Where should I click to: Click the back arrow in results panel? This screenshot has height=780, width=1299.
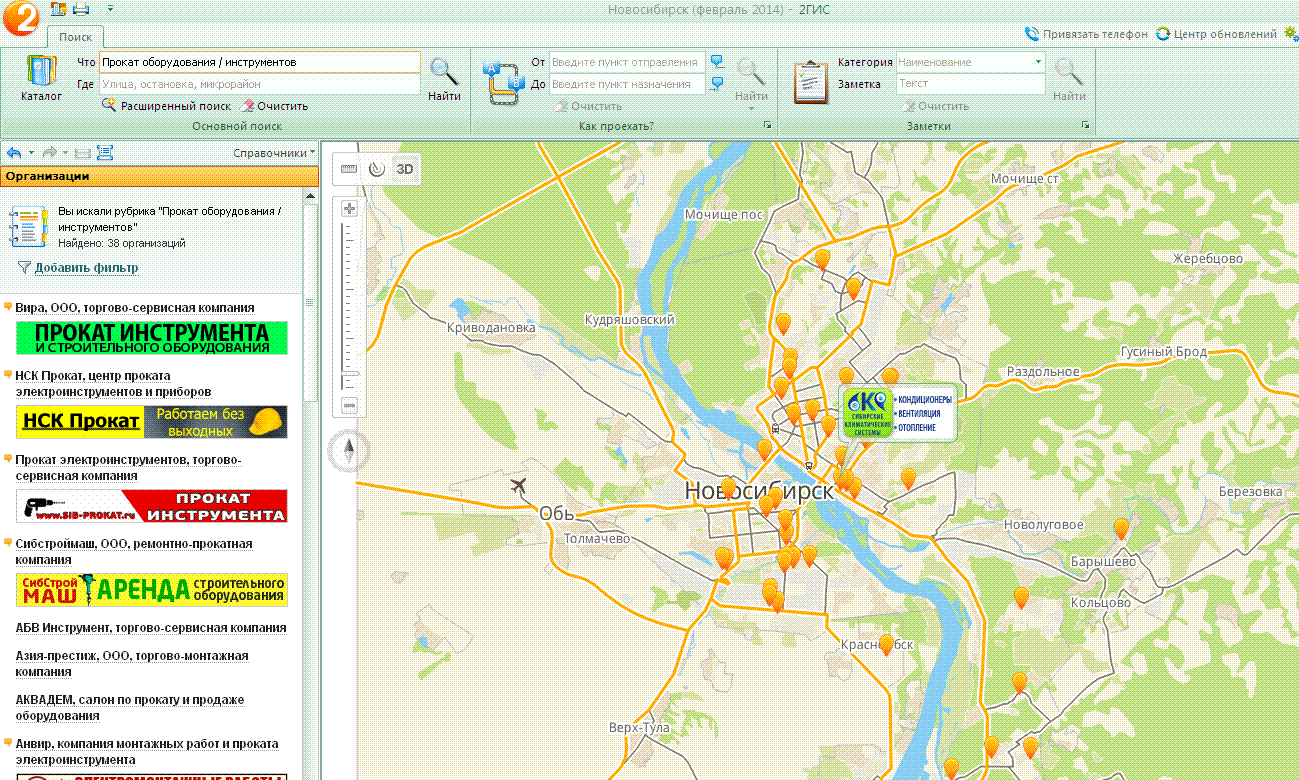coord(14,153)
